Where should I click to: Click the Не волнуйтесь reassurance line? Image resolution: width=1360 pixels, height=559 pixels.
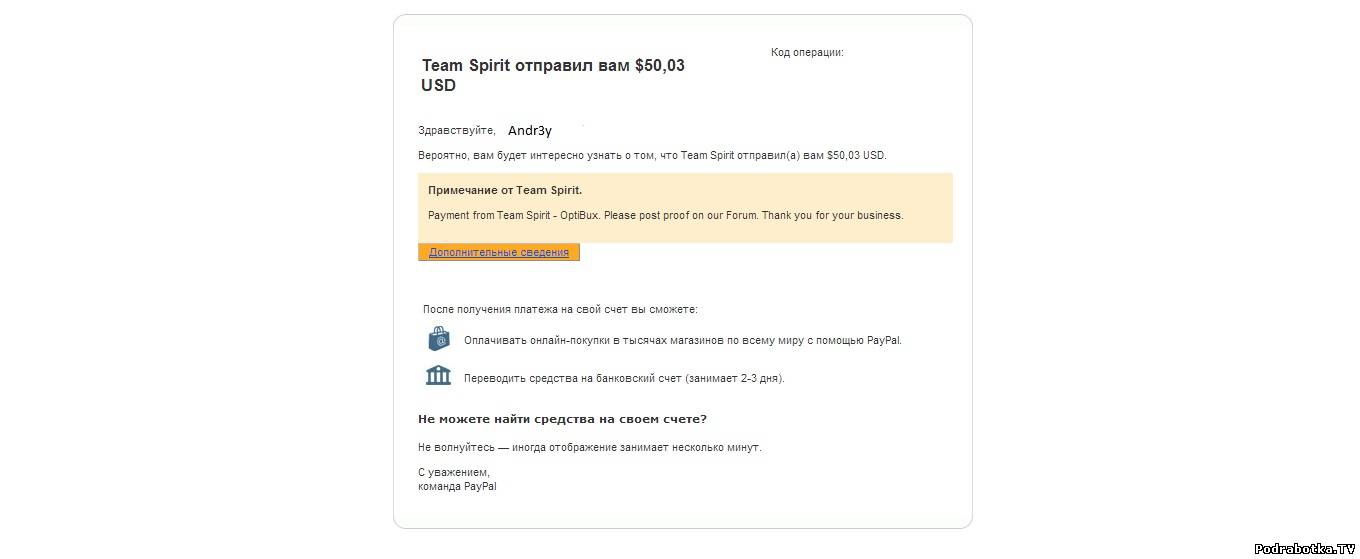(589, 447)
